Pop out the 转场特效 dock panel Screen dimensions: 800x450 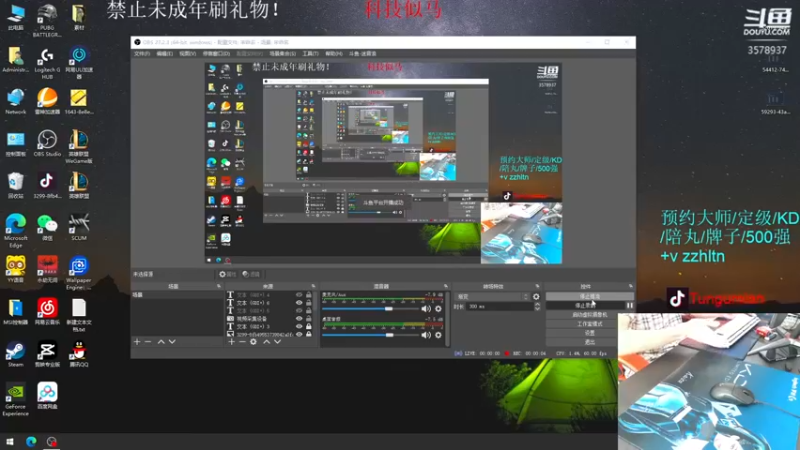(537, 287)
